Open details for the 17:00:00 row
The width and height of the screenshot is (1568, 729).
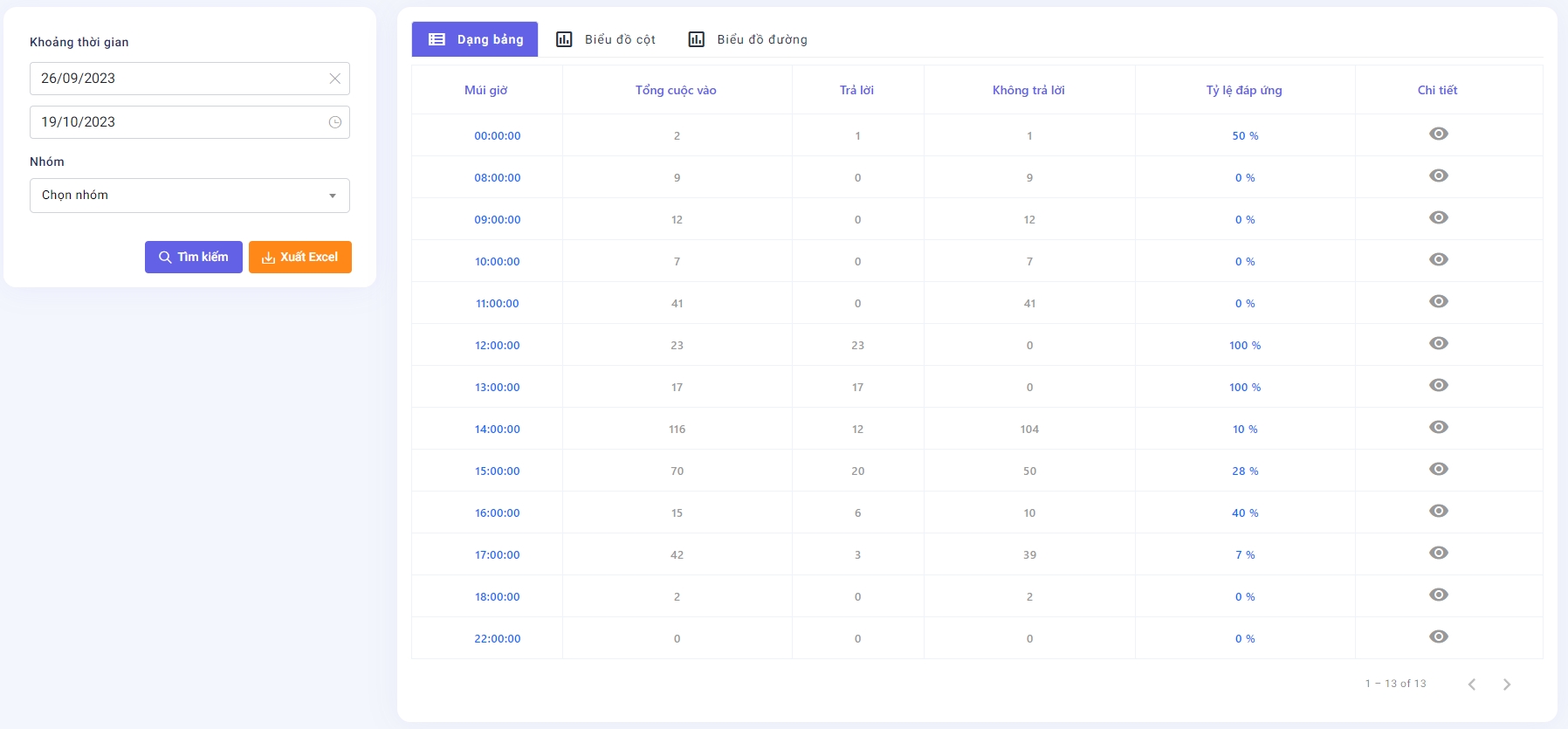[1438, 553]
